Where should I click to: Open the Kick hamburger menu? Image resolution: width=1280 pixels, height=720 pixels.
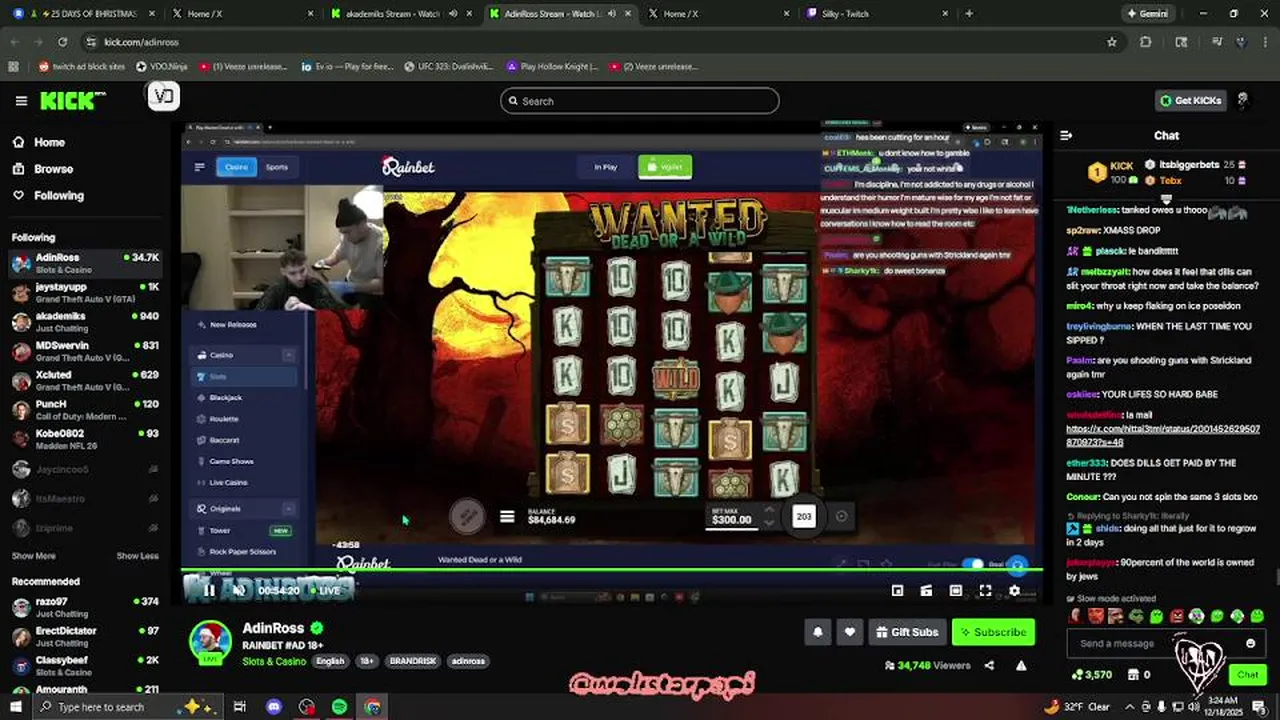[x=21, y=101]
